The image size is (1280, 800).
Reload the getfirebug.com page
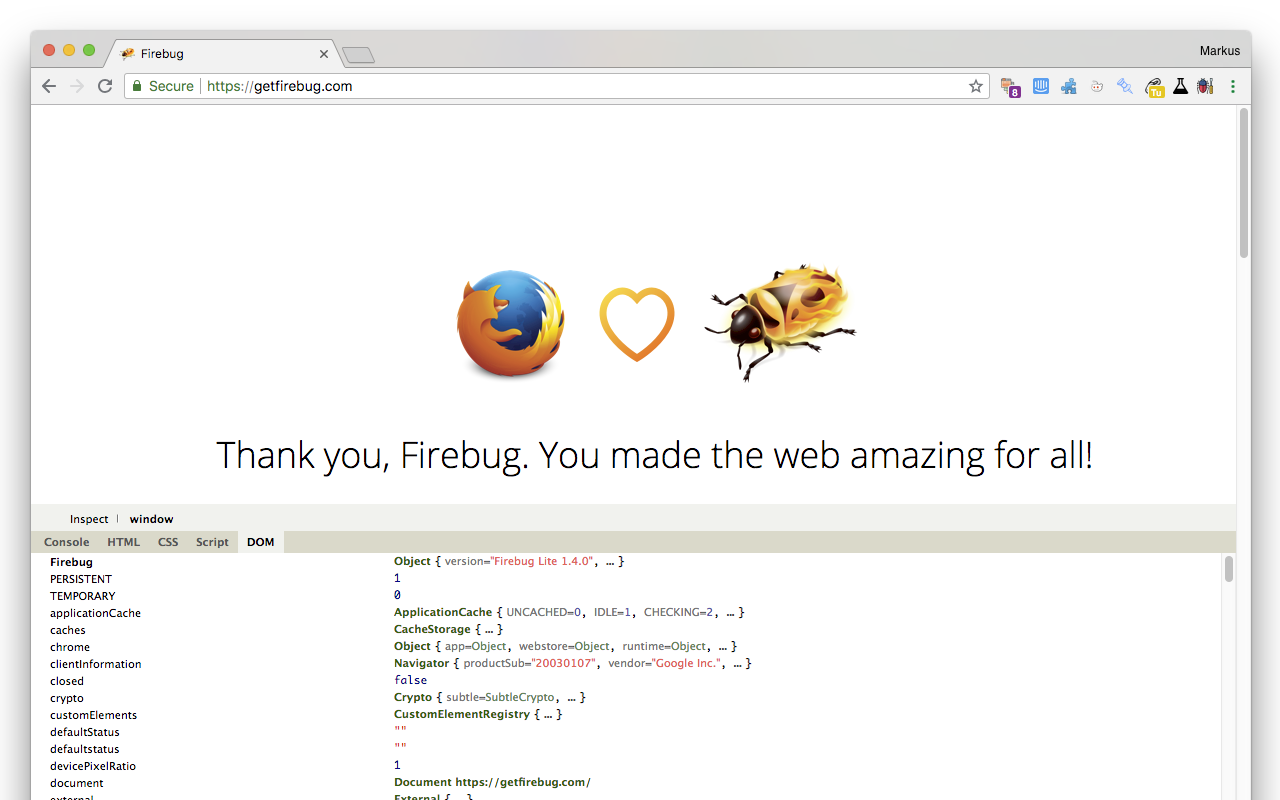click(105, 86)
